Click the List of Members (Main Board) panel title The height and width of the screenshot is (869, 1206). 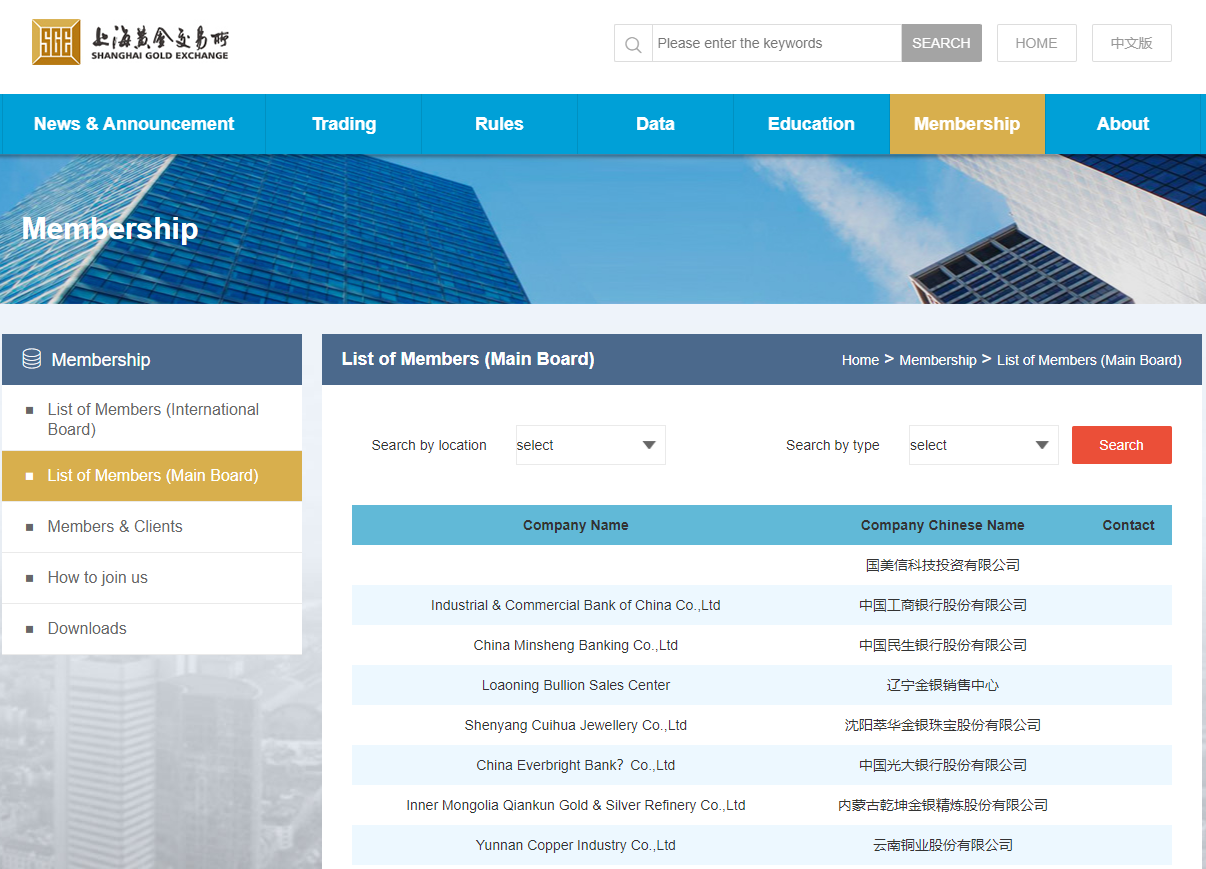pyautogui.click(x=468, y=359)
